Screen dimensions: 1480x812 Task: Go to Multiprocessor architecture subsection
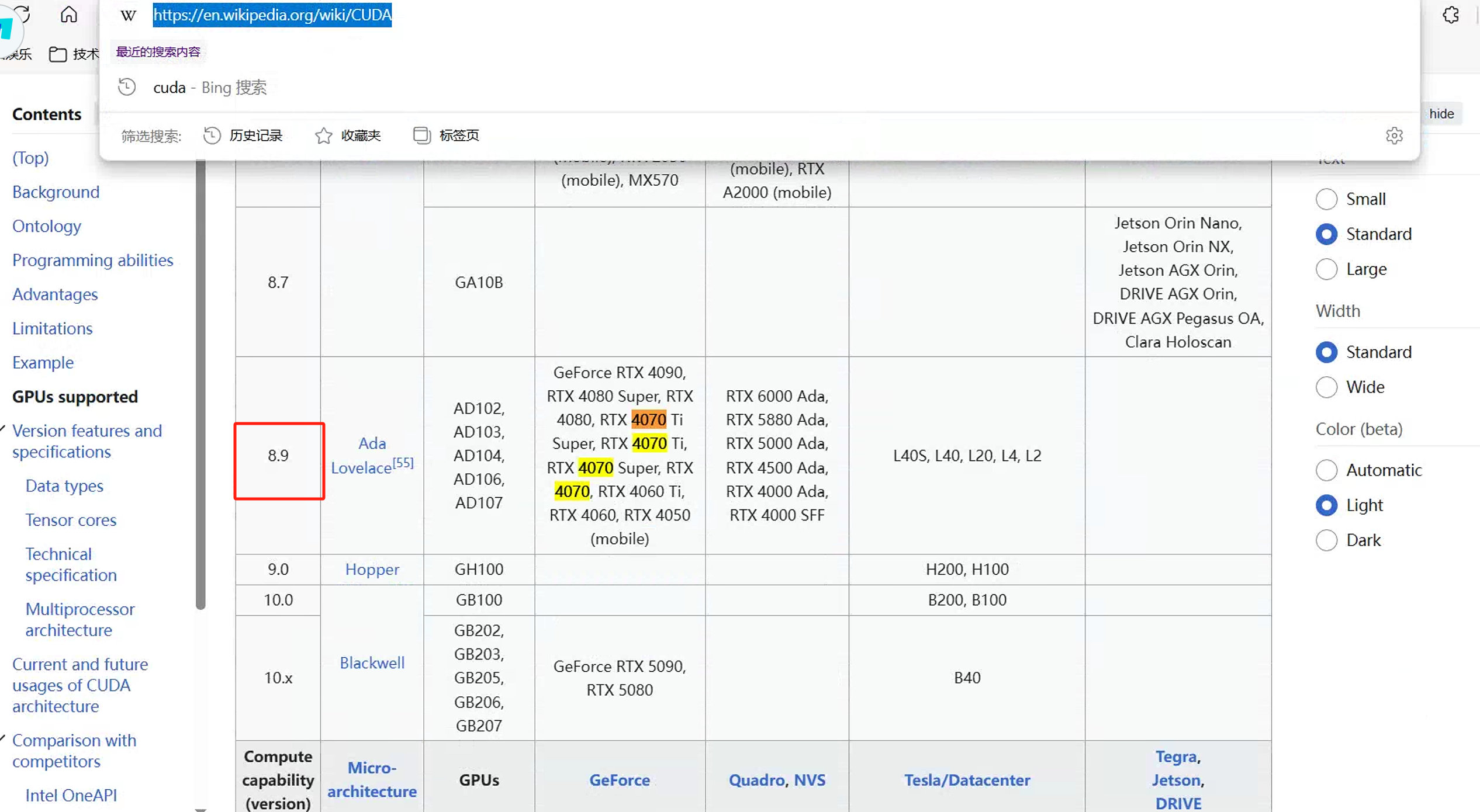pos(80,620)
